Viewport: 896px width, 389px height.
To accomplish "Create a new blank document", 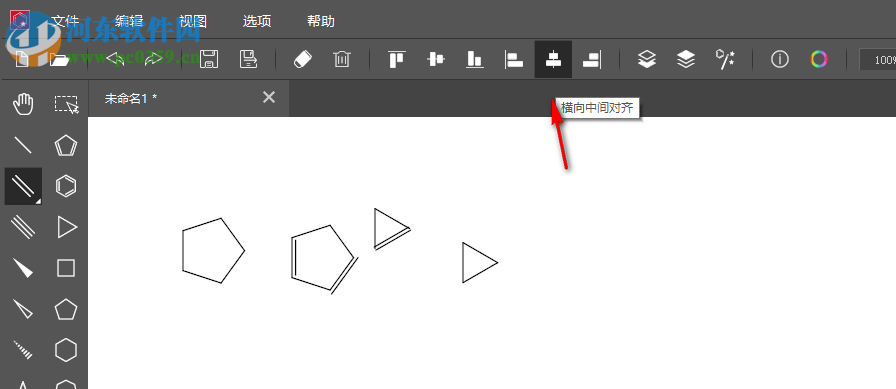I will [22, 59].
